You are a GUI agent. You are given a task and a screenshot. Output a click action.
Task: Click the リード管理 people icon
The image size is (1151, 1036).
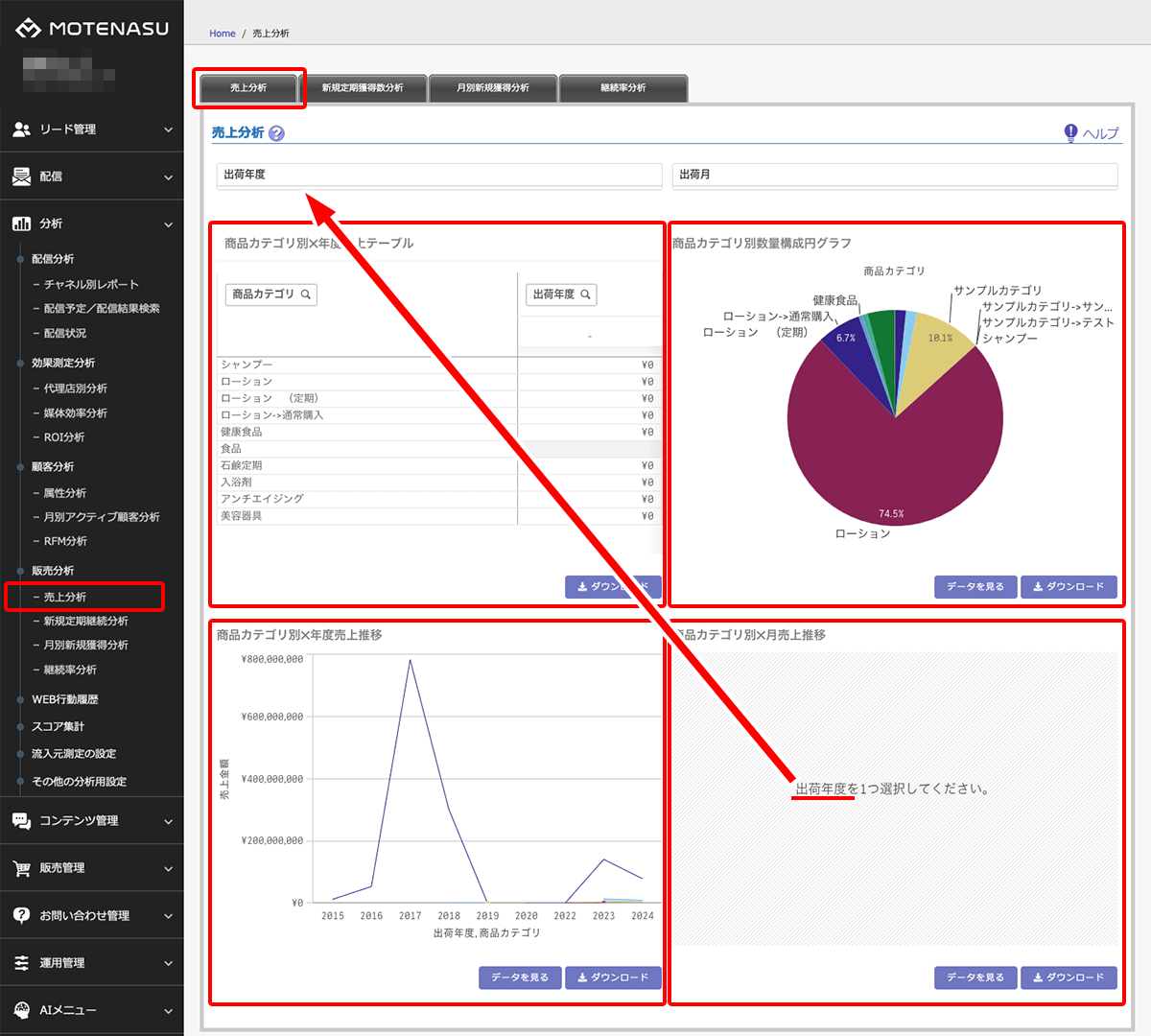click(x=21, y=129)
